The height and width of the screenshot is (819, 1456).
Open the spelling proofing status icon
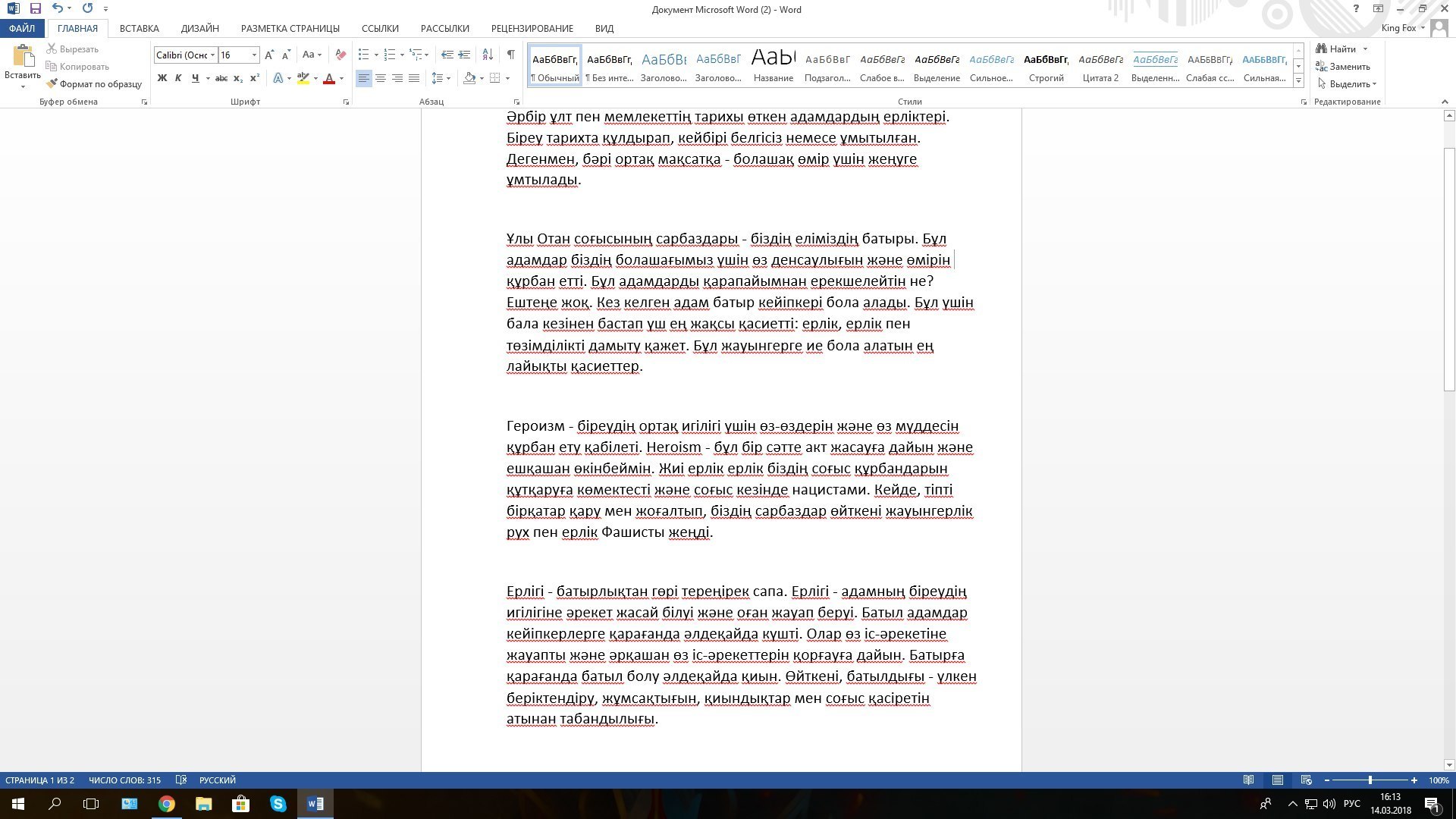tap(180, 780)
